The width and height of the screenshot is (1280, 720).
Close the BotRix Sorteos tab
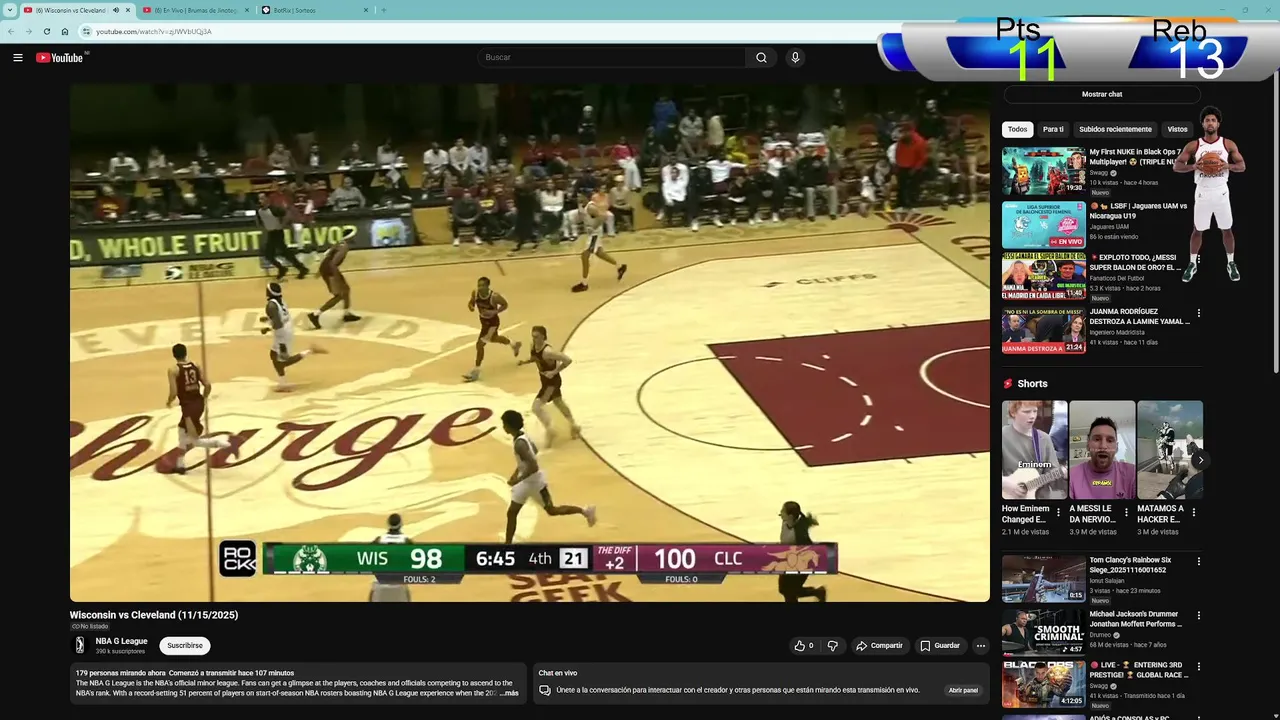[x=366, y=10]
